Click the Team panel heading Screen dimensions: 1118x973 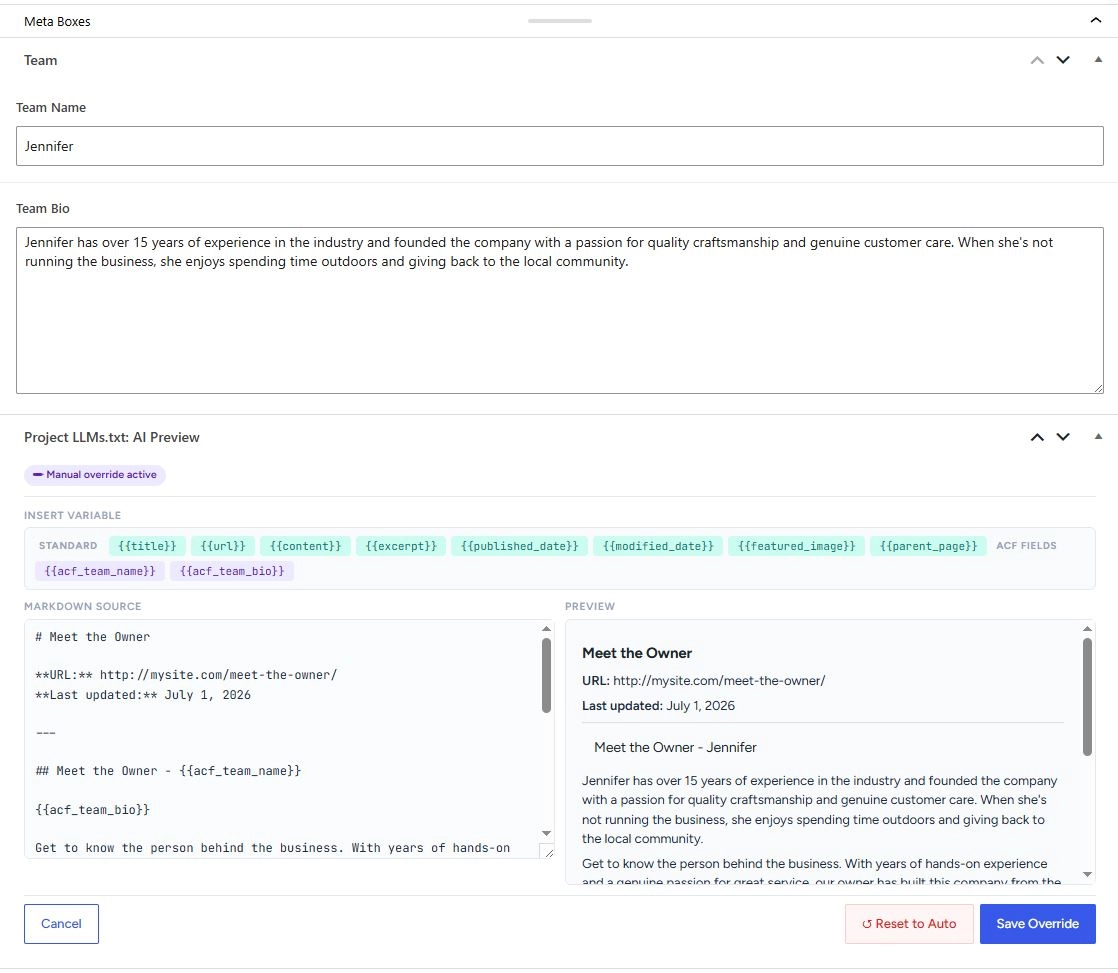coord(41,61)
